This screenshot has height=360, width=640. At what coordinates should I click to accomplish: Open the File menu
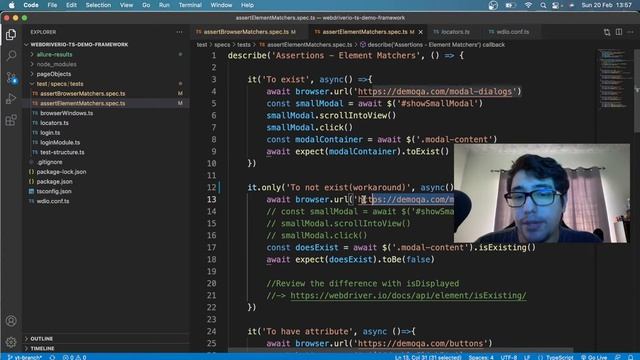coord(52,5)
